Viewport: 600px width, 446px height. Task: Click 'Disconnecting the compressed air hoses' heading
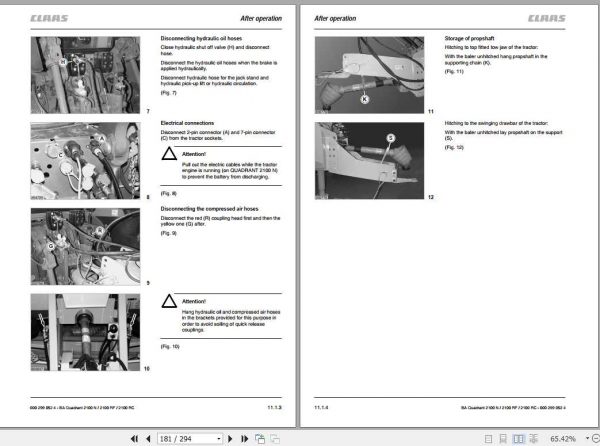click(209, 209)
